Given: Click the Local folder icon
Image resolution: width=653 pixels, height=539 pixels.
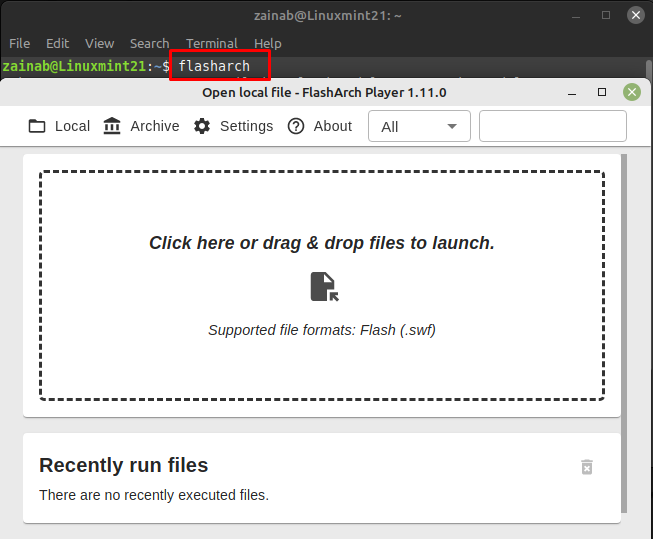Looking at the screenshot, I should pos(37,126).
